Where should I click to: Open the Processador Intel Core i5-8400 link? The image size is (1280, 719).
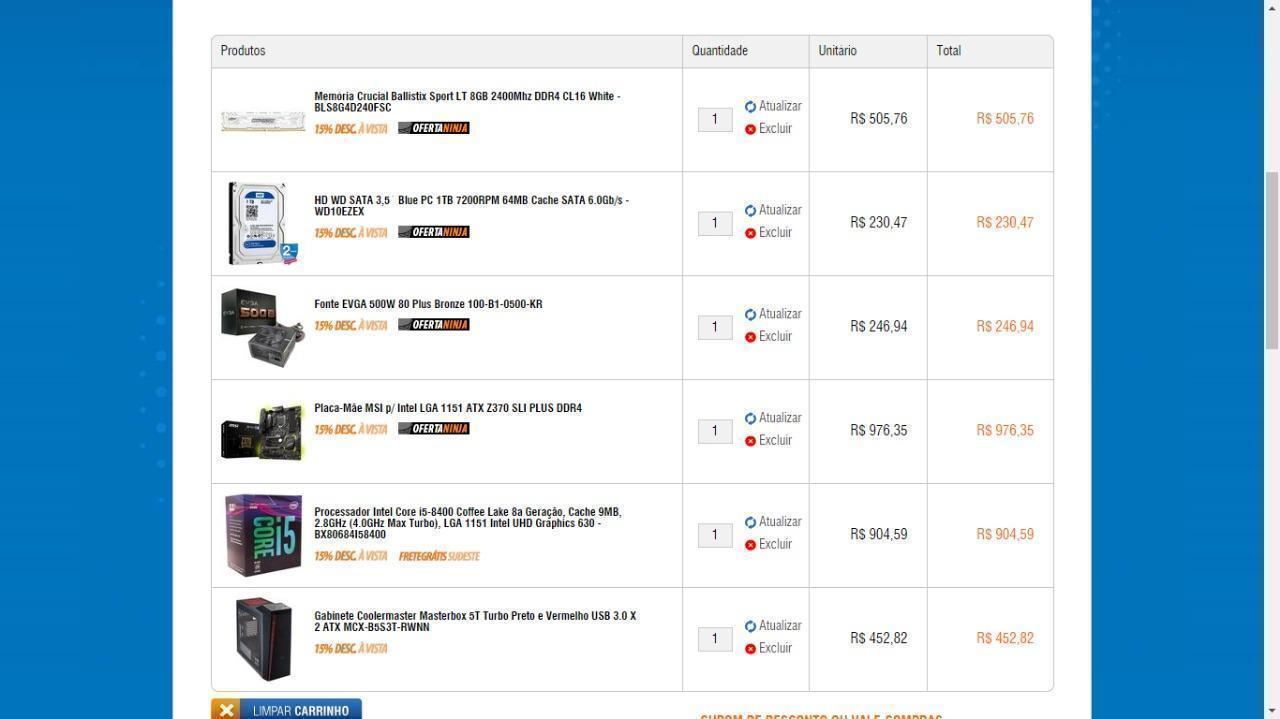[x=467, y=523]
